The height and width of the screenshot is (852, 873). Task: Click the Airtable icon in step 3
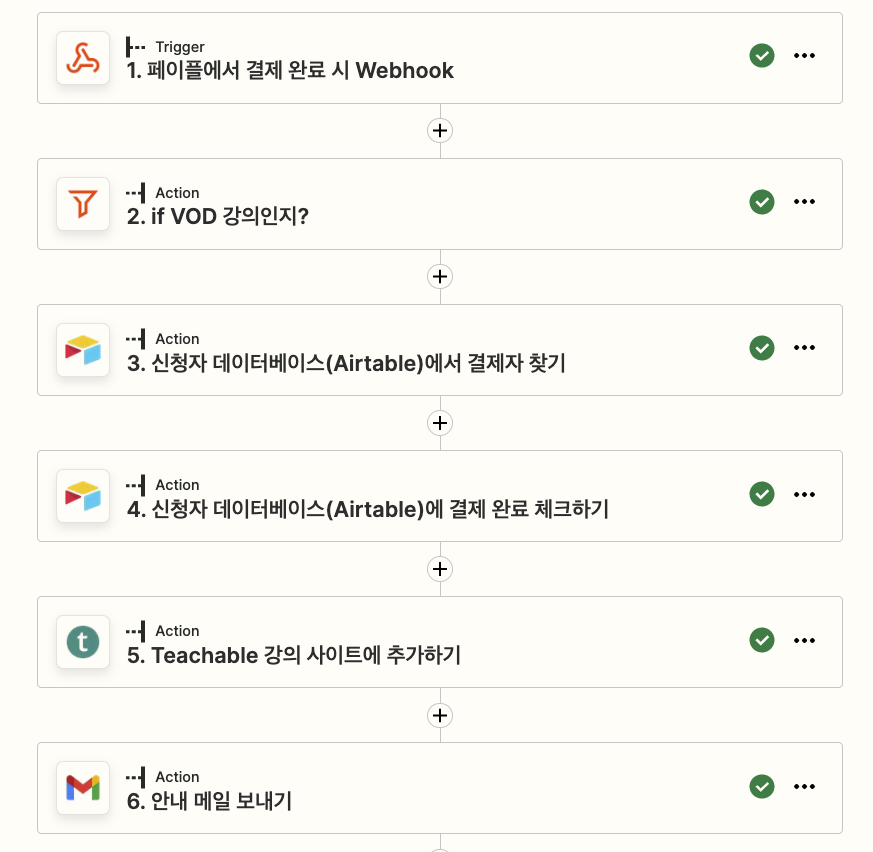83,350
